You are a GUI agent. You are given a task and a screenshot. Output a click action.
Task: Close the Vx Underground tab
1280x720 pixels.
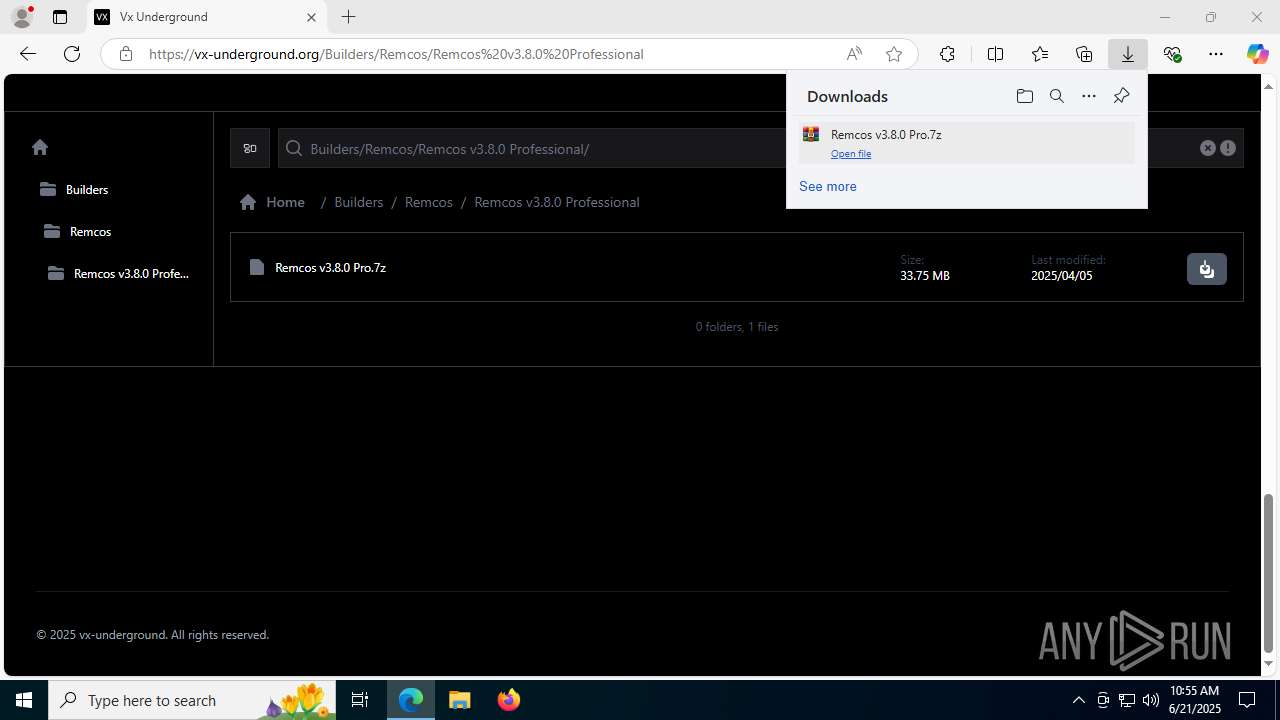(311, 17)
